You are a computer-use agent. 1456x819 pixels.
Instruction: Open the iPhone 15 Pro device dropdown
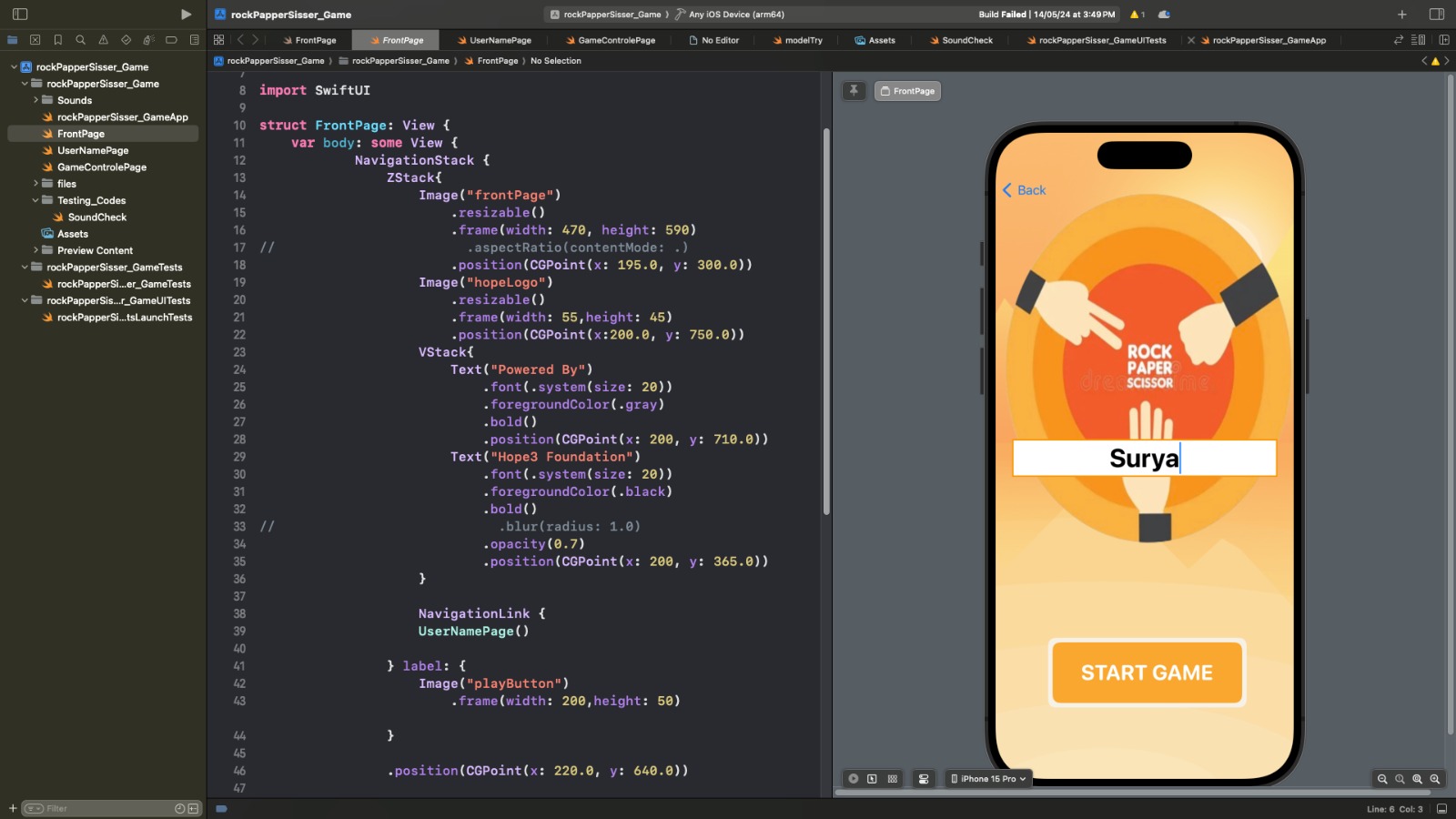pos(988,779)
